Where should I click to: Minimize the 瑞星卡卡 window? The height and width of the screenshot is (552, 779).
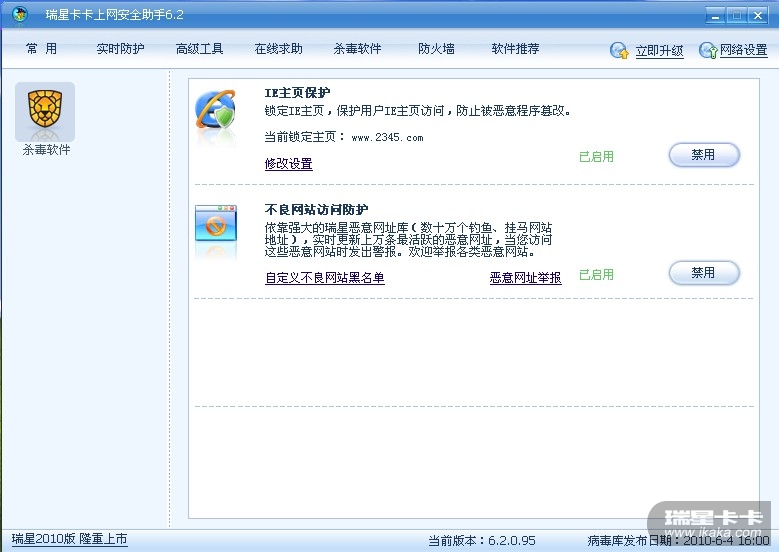[x=715, y=15]
